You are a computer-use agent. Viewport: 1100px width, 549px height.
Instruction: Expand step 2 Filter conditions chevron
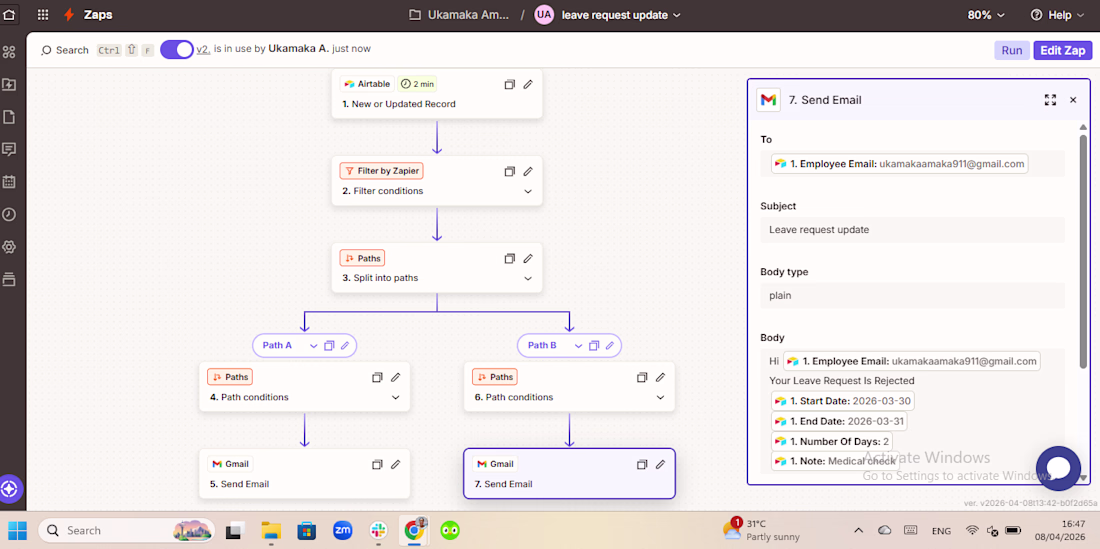pos(528,191)
